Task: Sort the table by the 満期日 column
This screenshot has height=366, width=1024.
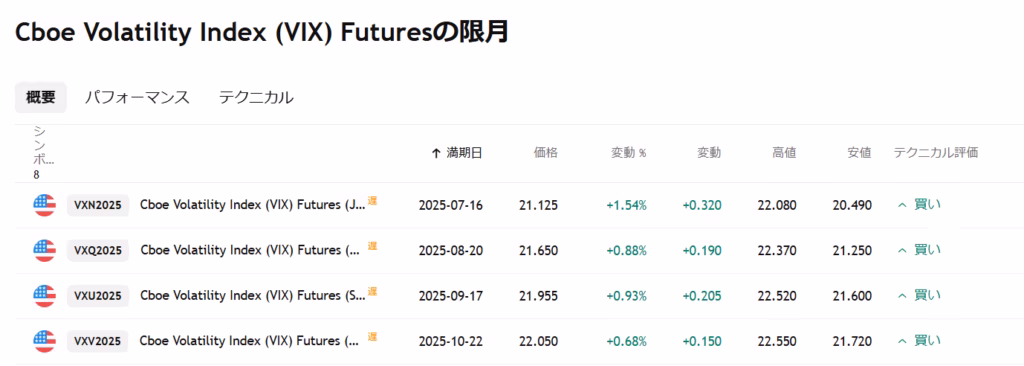Action: point(457,153)
